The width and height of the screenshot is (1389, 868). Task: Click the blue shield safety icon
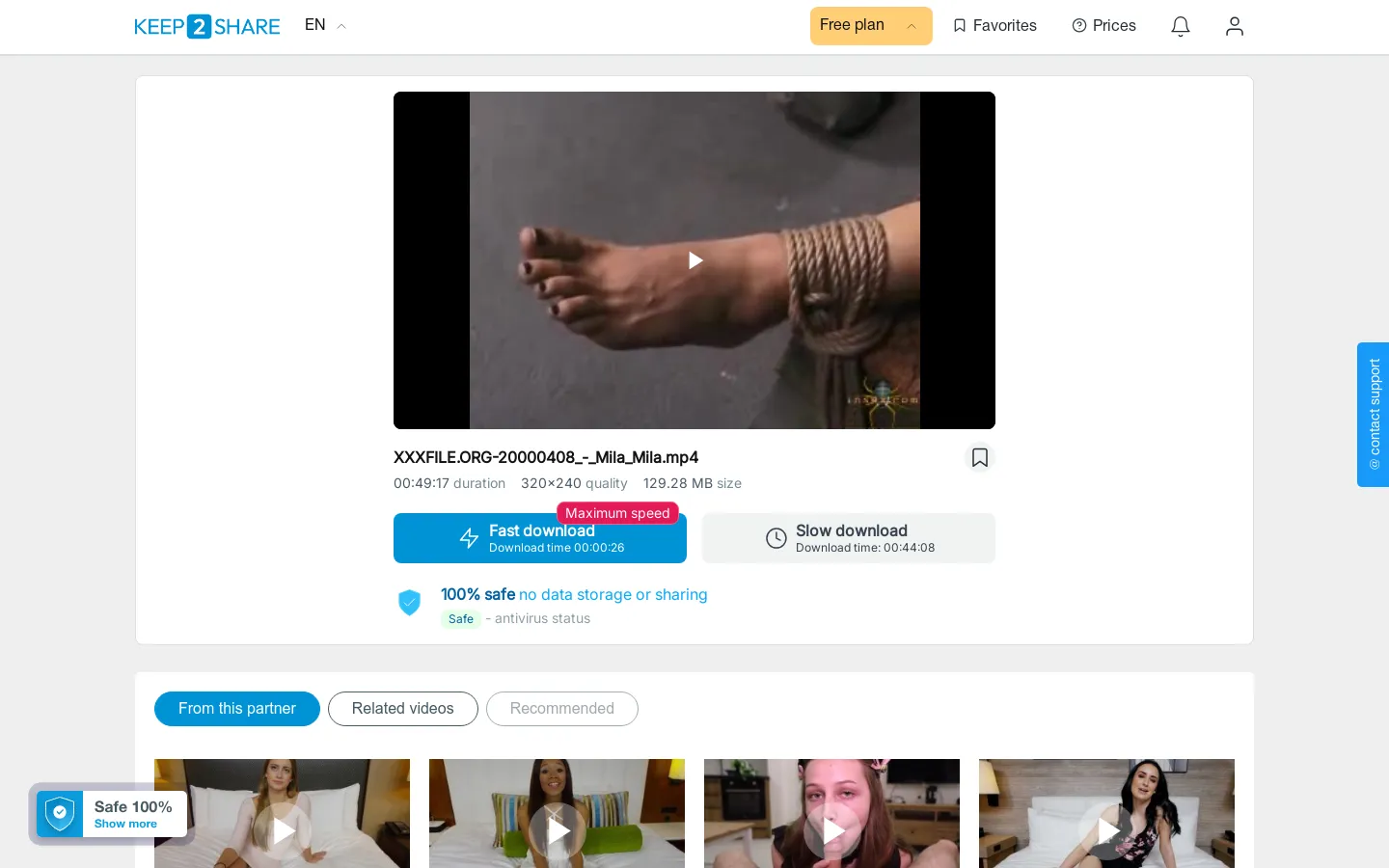410,603
